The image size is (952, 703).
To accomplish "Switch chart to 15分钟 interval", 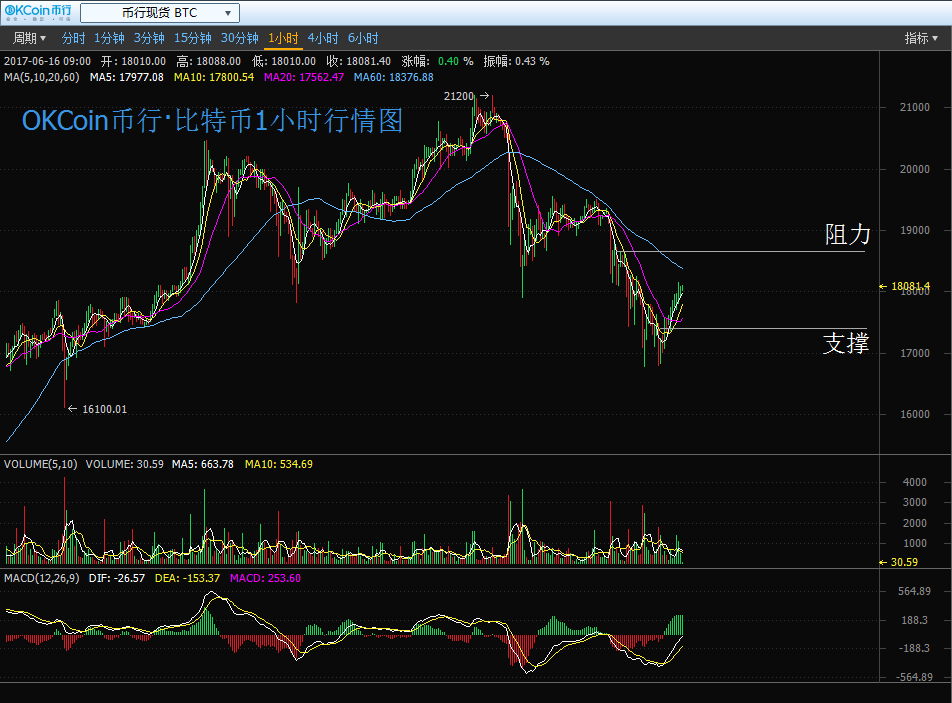I will pos(193,38).
